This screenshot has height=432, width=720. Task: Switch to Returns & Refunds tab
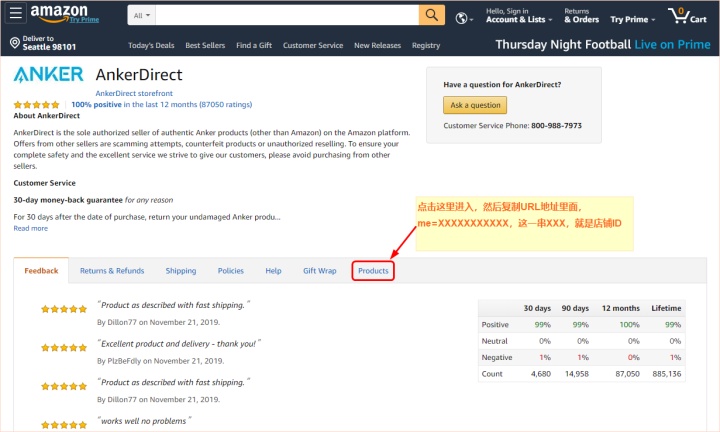[112, 271]
